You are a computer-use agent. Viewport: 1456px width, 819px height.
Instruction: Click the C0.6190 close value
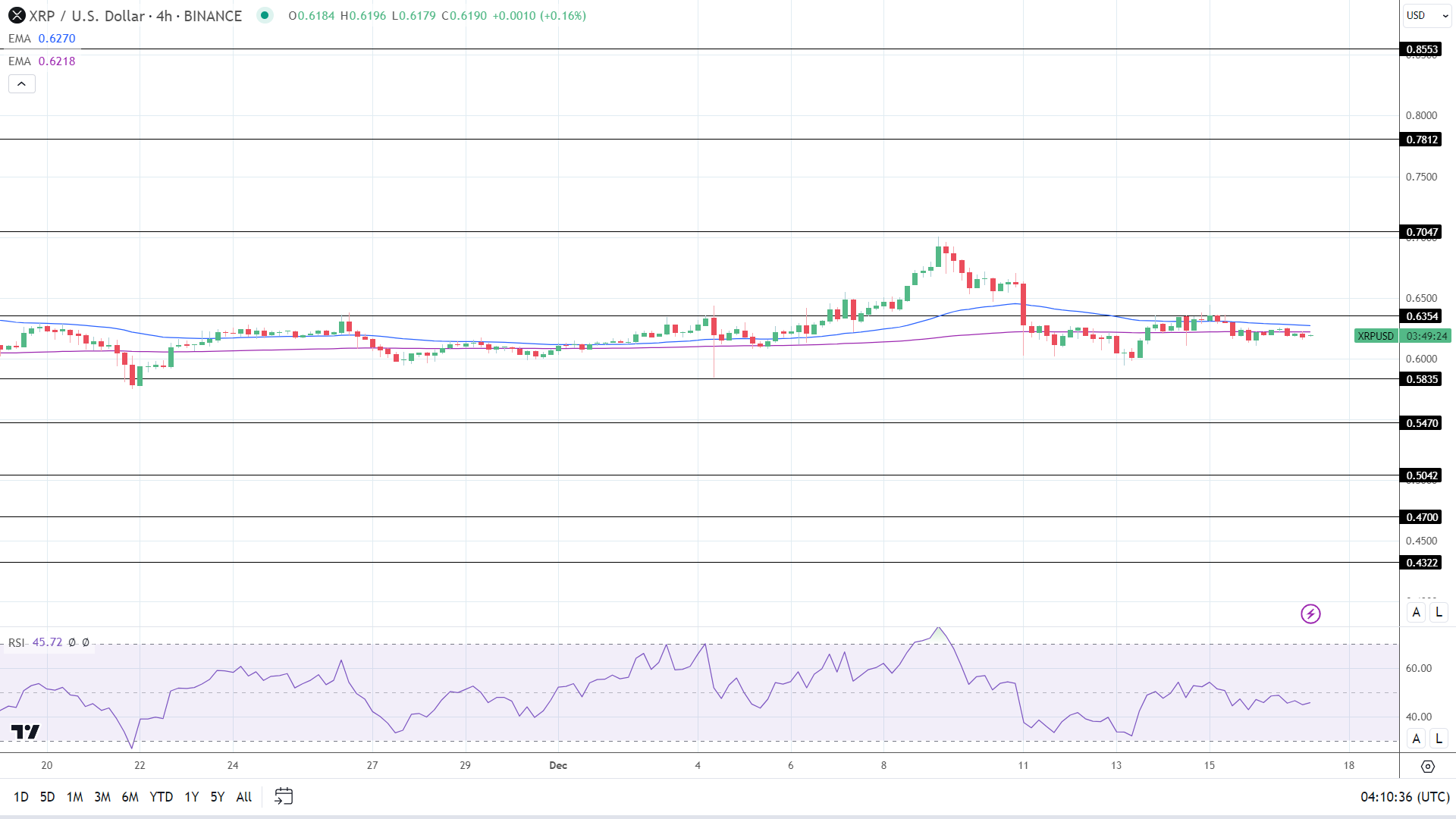click(x=464, y=15)
